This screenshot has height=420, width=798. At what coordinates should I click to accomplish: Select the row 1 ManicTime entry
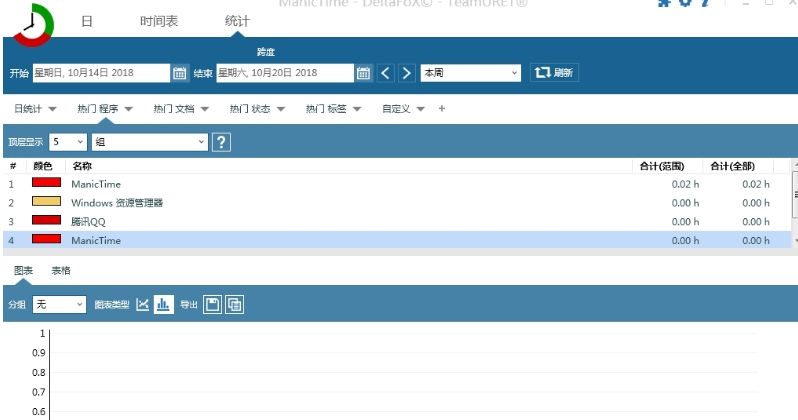point(397,184)
